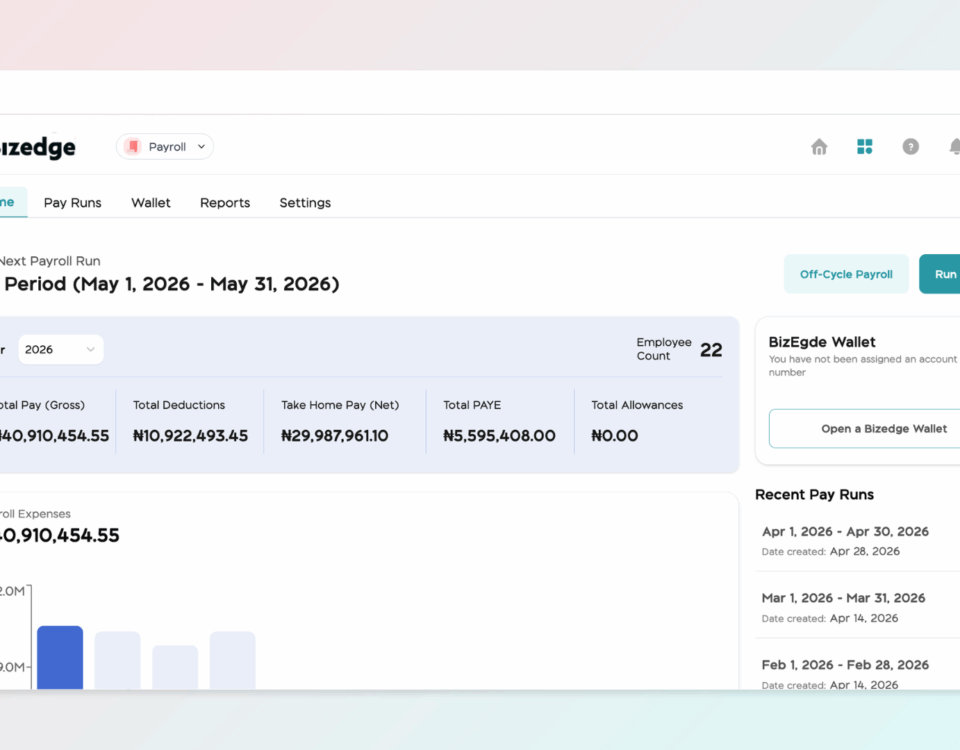960x750 pixels.
Task: Switch to the Pay Runs tab
Action: point(72,203)
